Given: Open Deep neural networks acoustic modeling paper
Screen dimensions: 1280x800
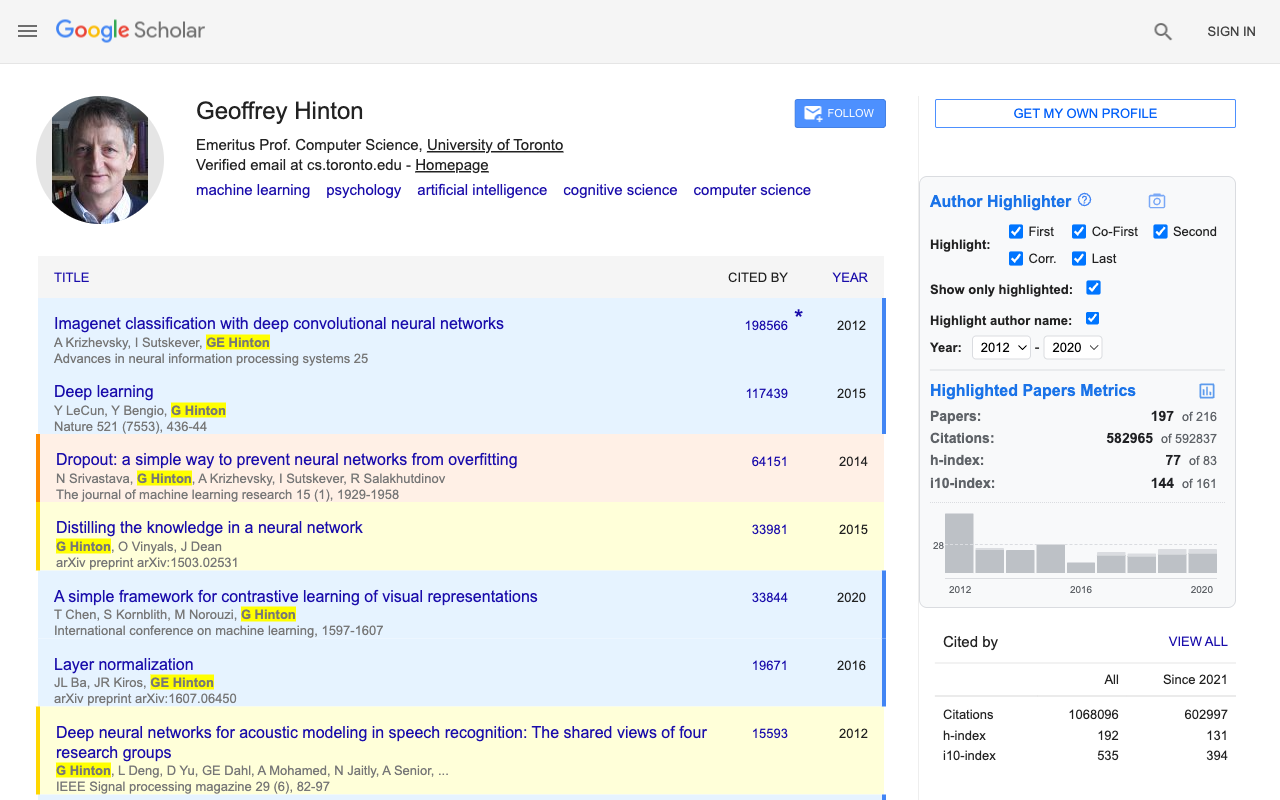Looking at the screenshot, I should [381, 742].
